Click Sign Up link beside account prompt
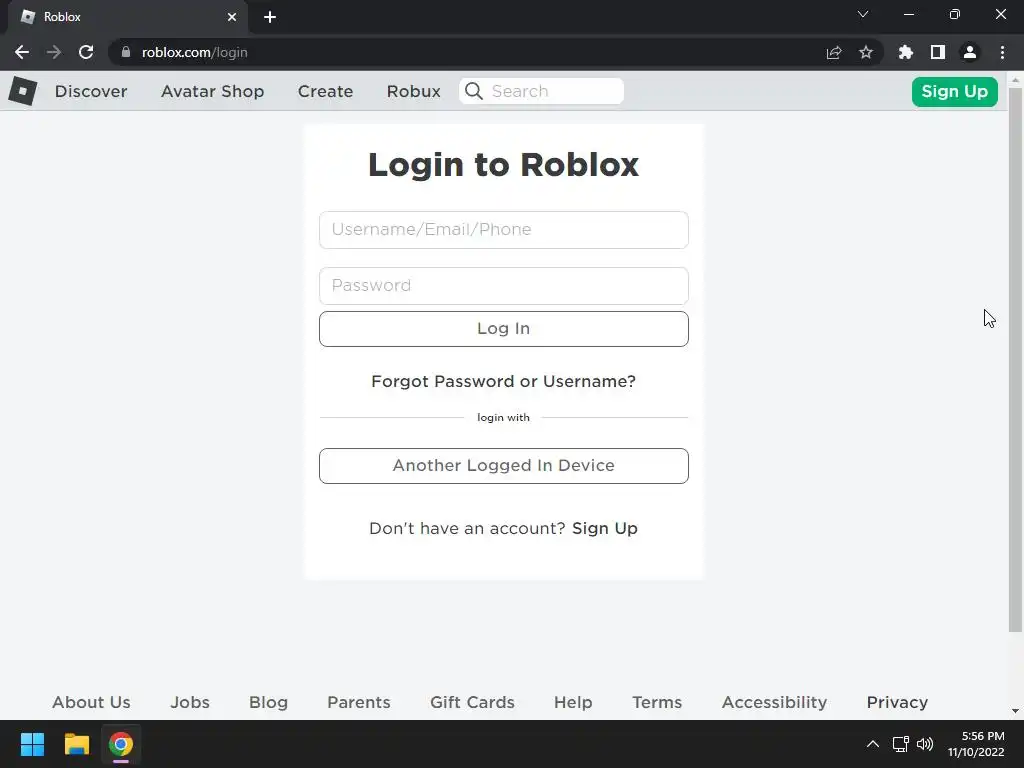The height and width of the screenshot is (768, 1024). (x=605, y=528)
